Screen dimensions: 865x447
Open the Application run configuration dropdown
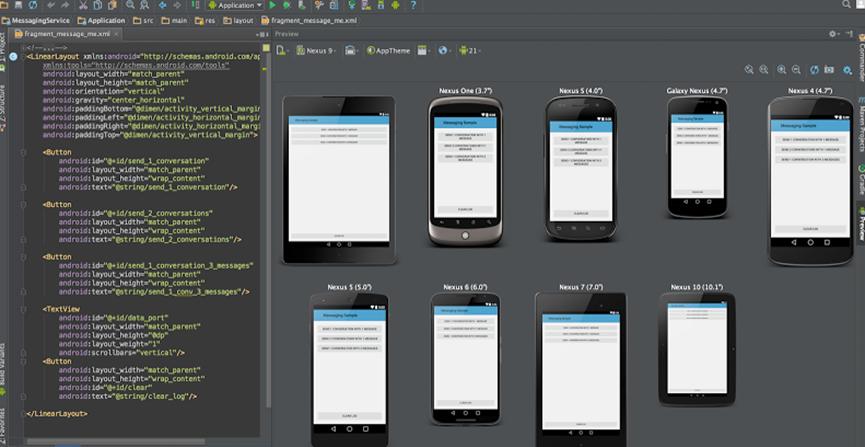[x=233, y=5]
